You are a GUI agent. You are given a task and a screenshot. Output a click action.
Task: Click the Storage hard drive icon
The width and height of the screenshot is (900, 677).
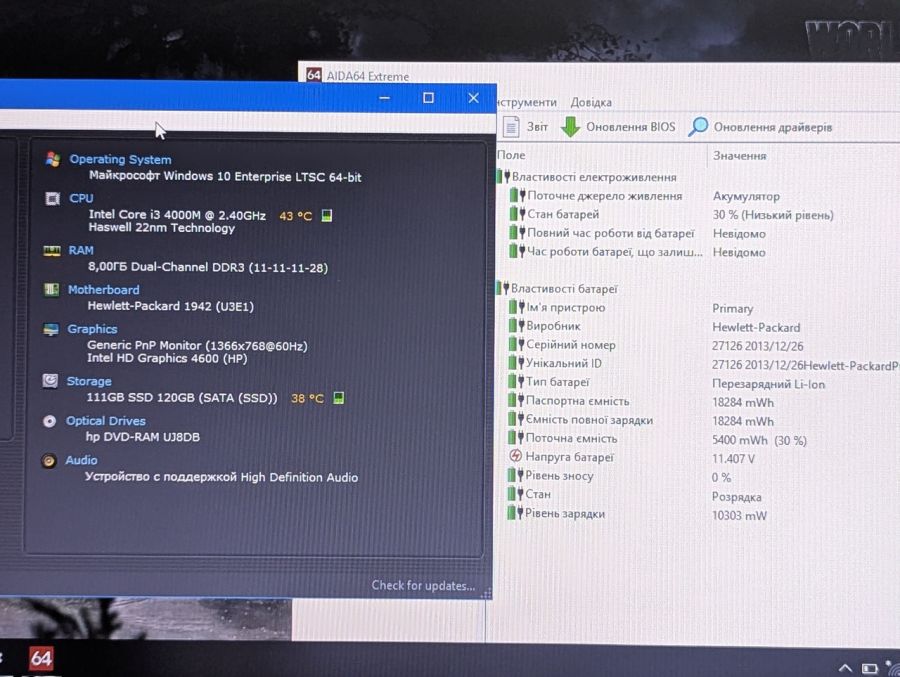[x=50, y=381]
